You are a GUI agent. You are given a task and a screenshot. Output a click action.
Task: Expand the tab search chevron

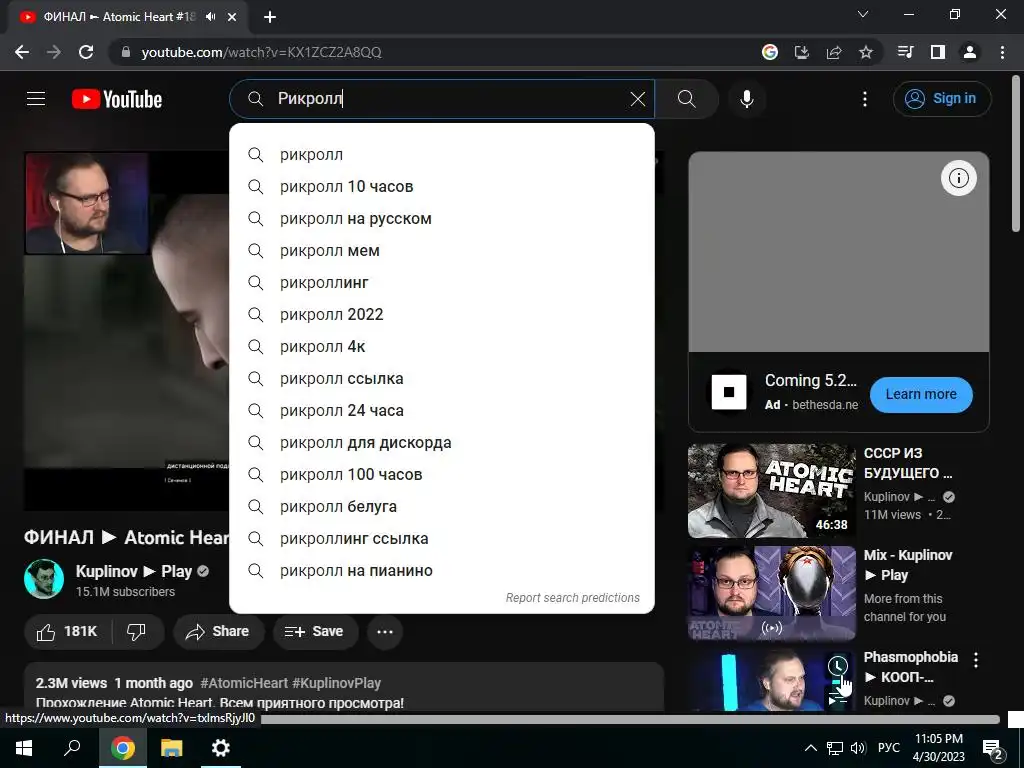pos(863,14)
